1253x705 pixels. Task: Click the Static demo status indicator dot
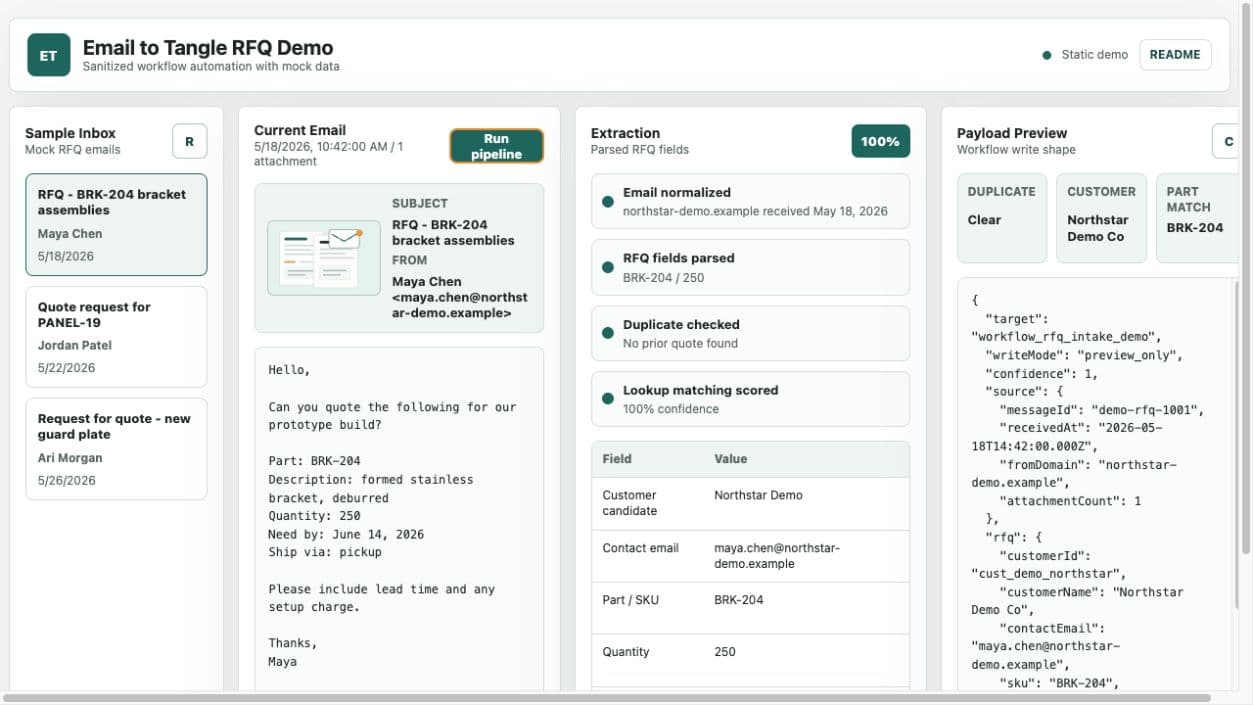1047,55
